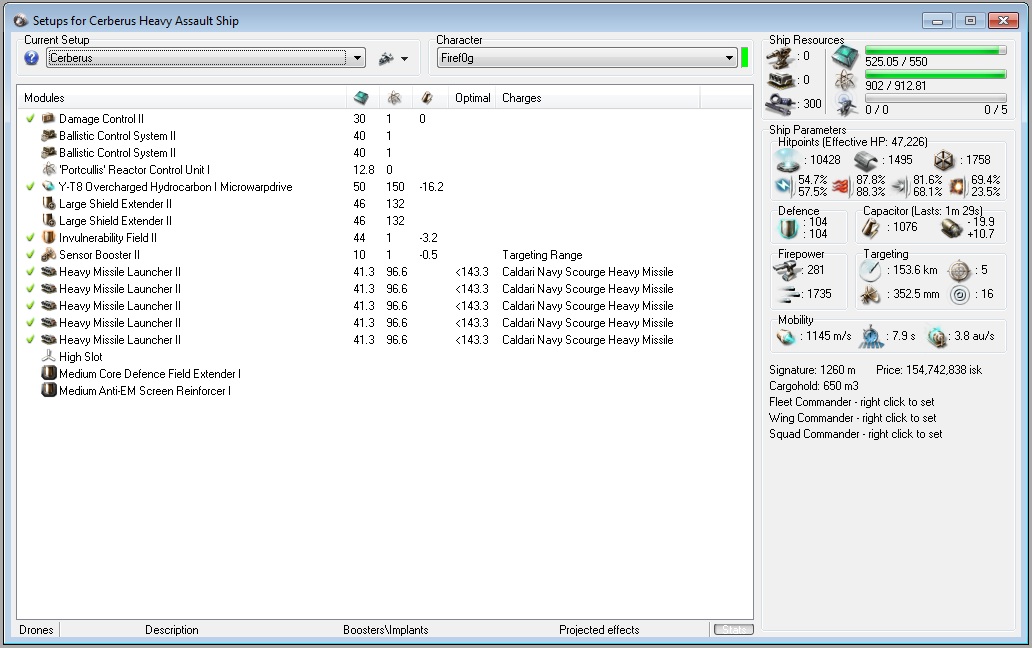
Task: Click the sensor strength icon showing 16
Action: tap(960, 295)
